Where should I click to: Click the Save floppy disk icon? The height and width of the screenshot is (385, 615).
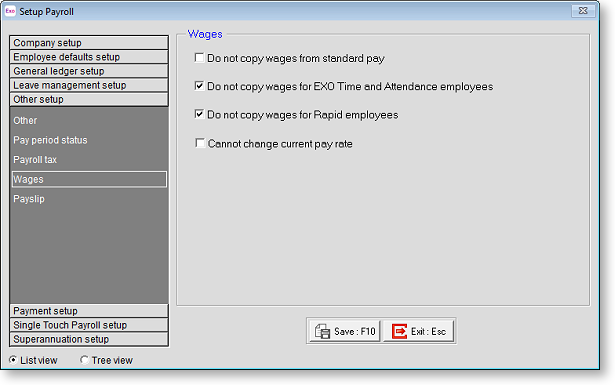point(322,331)
